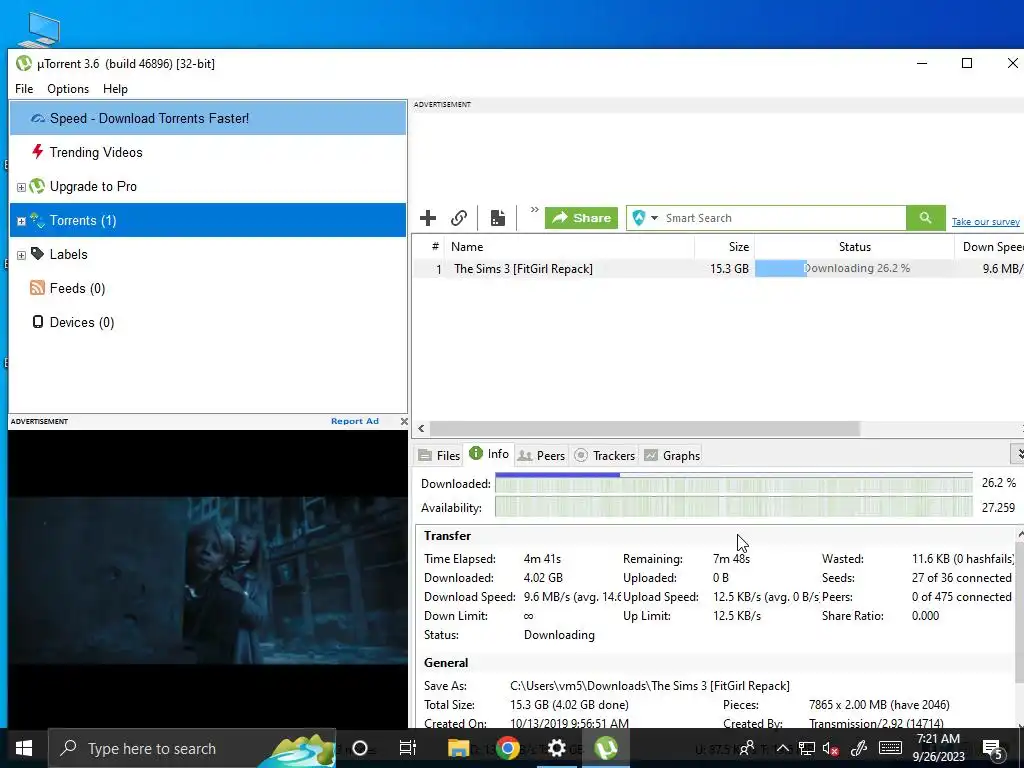Focus the Smart Search field
1024x768 pixels.
pyautogui.click(x=784, y=218)
